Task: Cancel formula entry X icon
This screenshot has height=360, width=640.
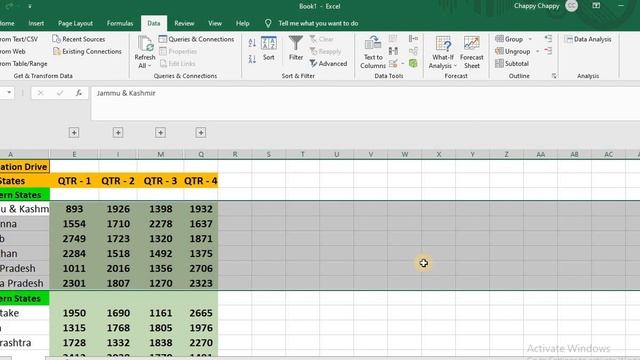Action: click(40, 93)
